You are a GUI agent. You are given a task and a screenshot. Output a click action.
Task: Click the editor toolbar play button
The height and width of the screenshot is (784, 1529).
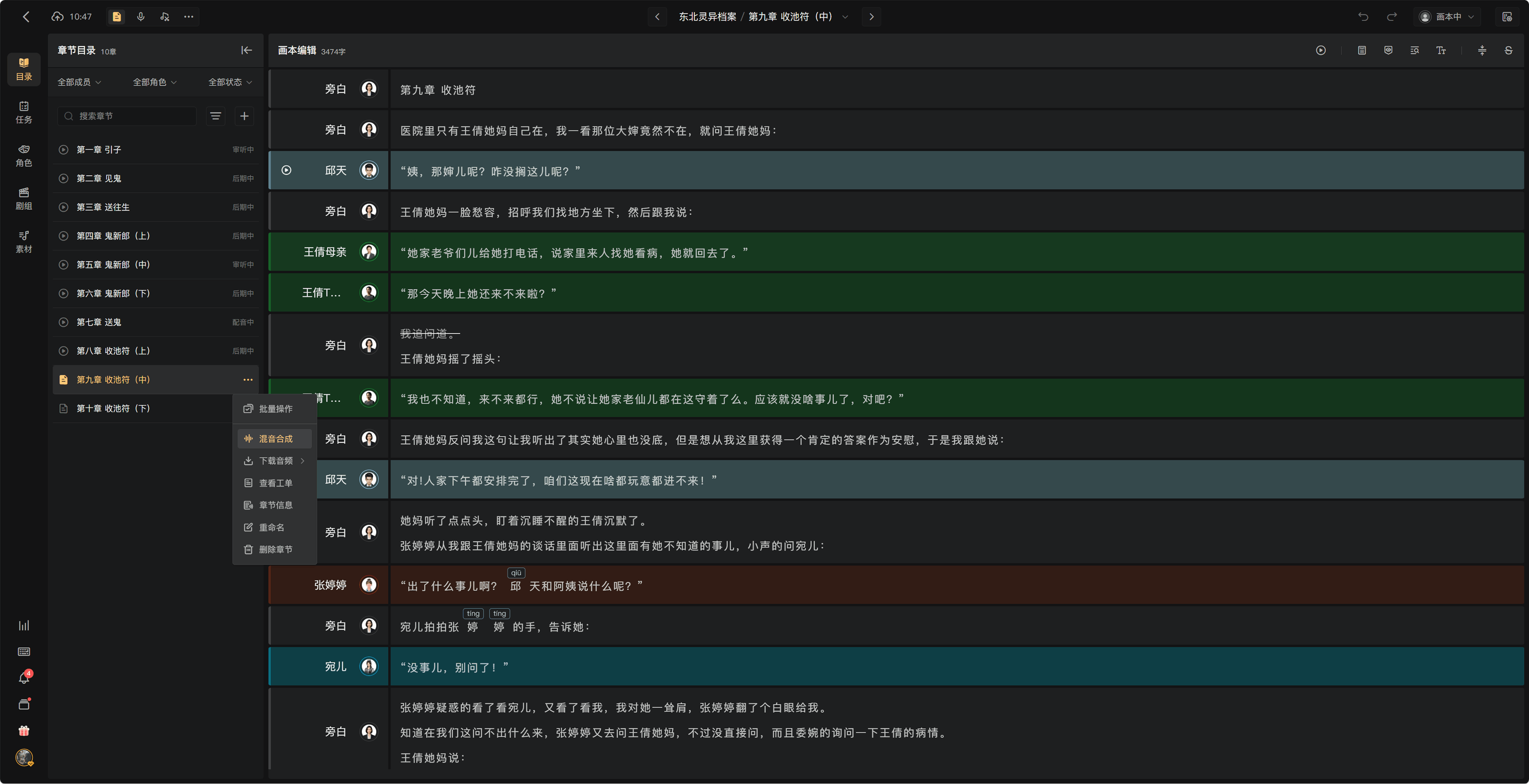point(1321,51)
